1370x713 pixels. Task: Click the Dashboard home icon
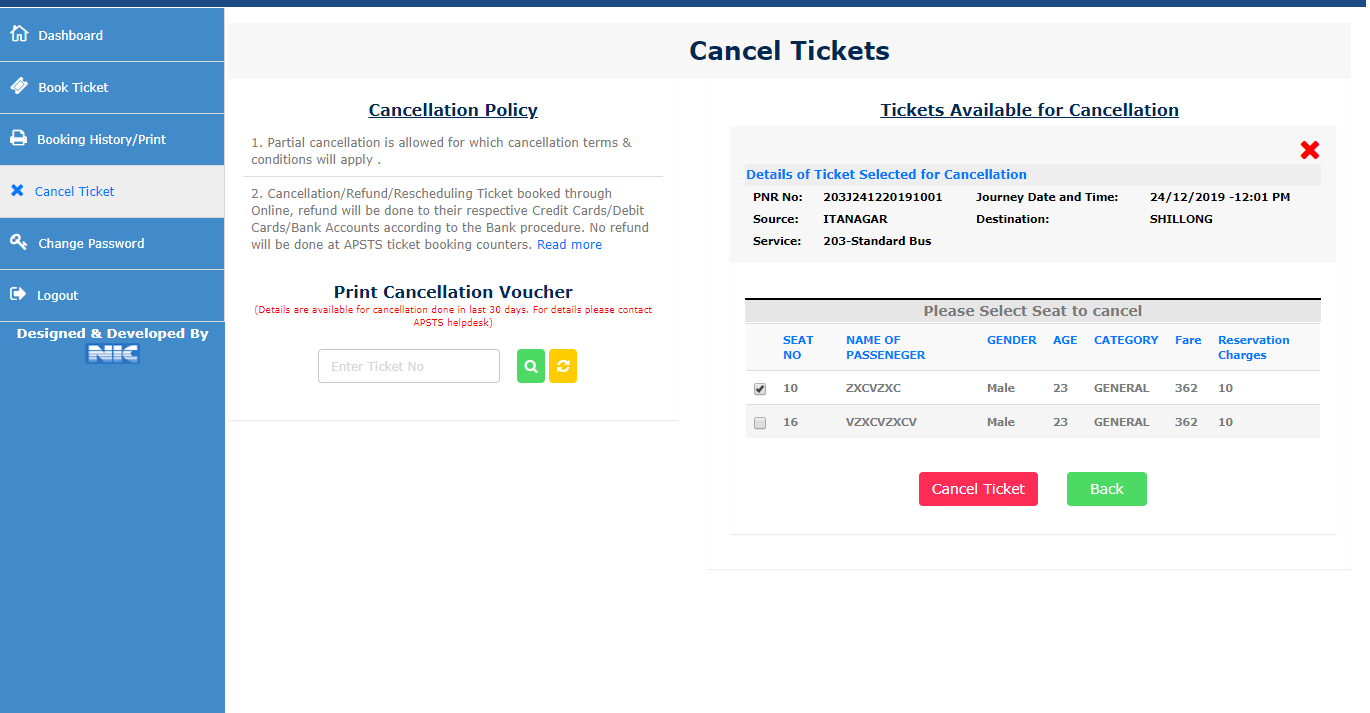pyautogui.click(x=19, y=34)
